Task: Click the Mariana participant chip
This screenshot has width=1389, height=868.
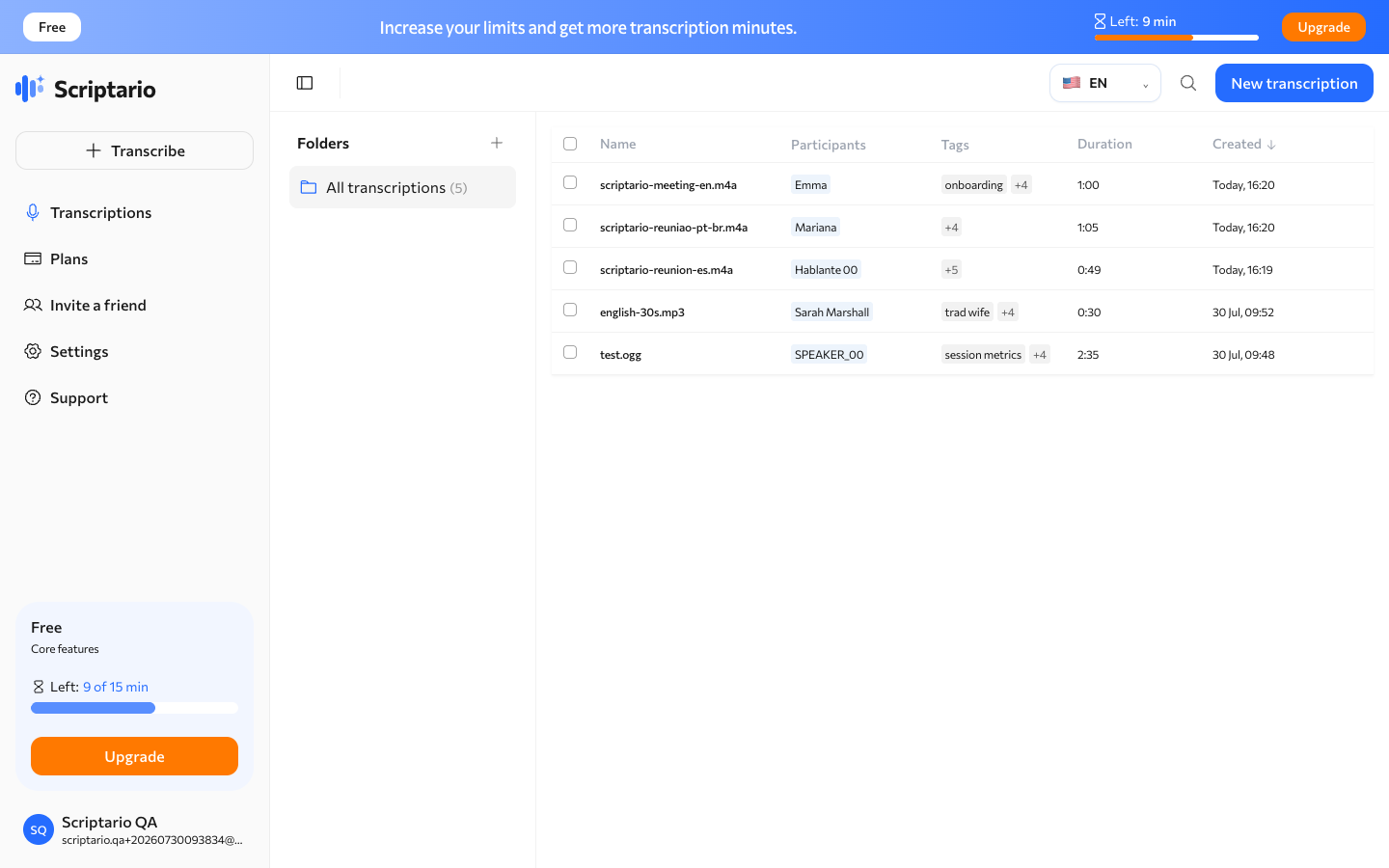Action: (816, 228)
